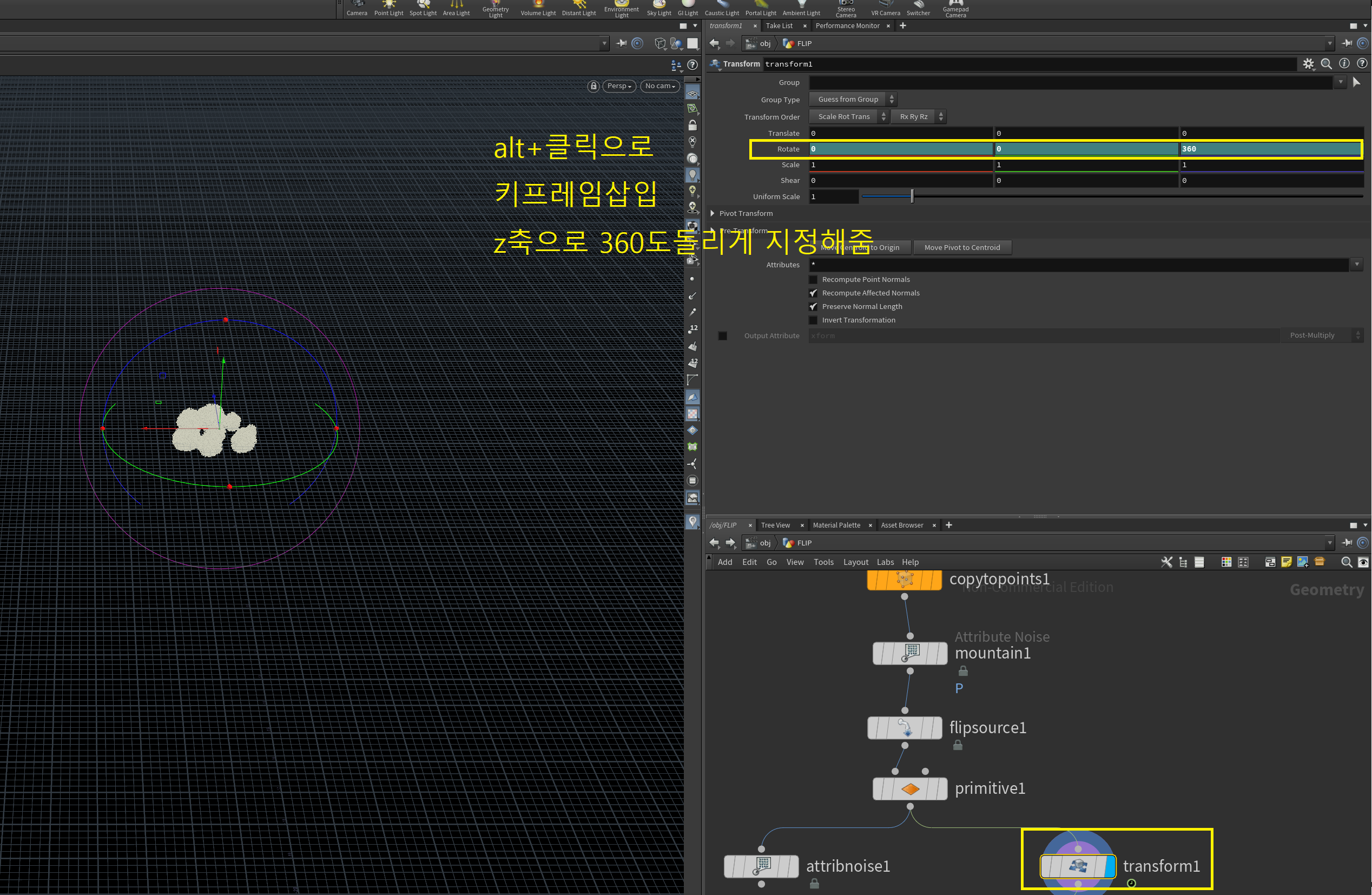The height and width of the screenshot is (895, 1372).
Task: Click Move Pivot to Centroid button
Action: coord(961,248)
